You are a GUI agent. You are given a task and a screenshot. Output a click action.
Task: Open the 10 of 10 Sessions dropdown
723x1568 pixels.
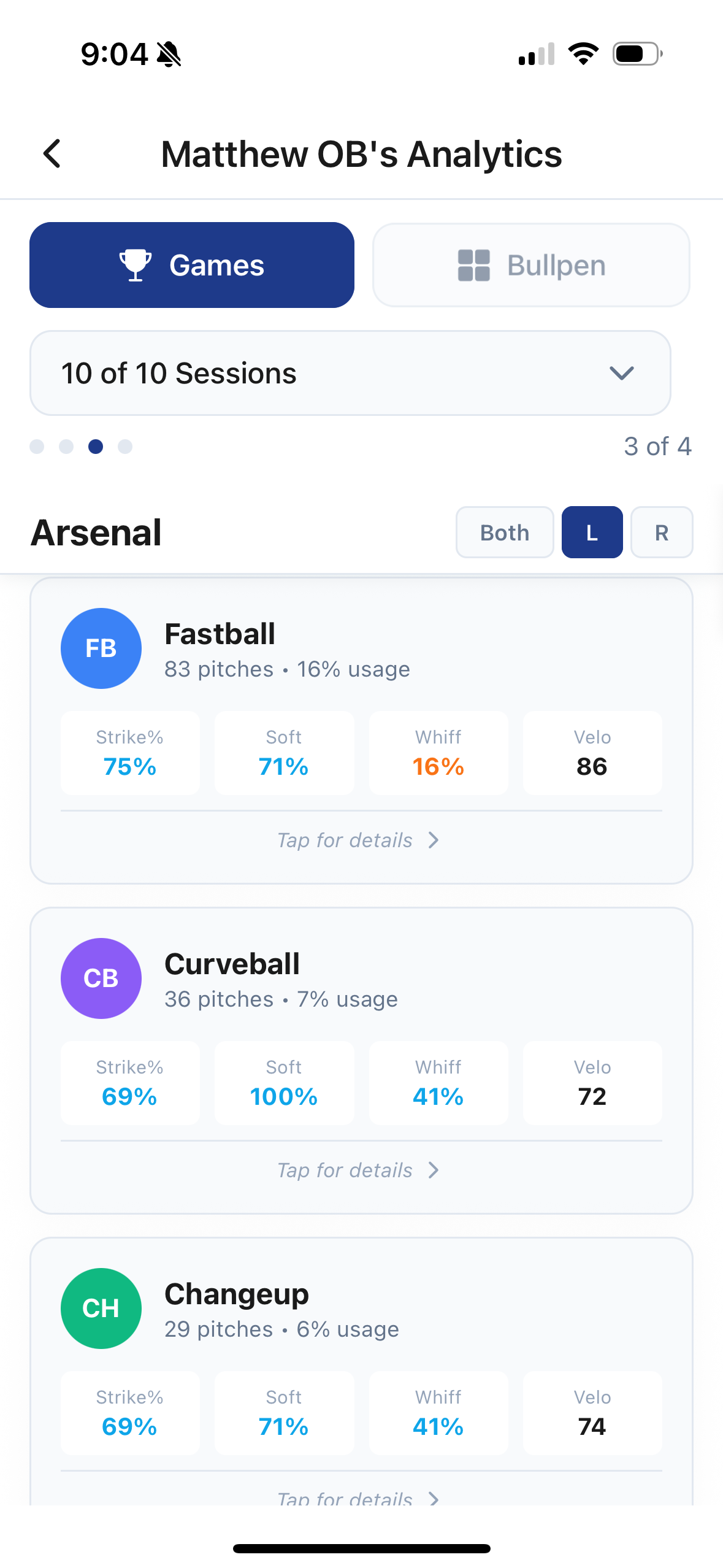coord(351,373)
